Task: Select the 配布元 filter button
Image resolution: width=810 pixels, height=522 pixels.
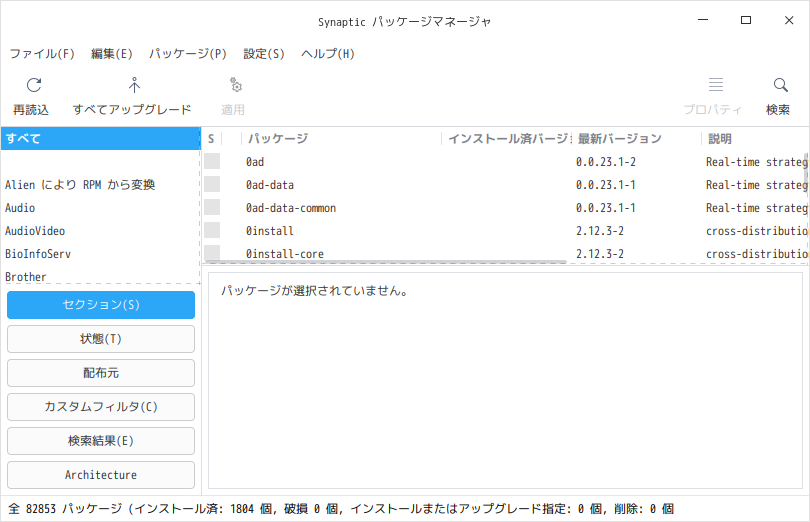Action: tap(101, 373)
